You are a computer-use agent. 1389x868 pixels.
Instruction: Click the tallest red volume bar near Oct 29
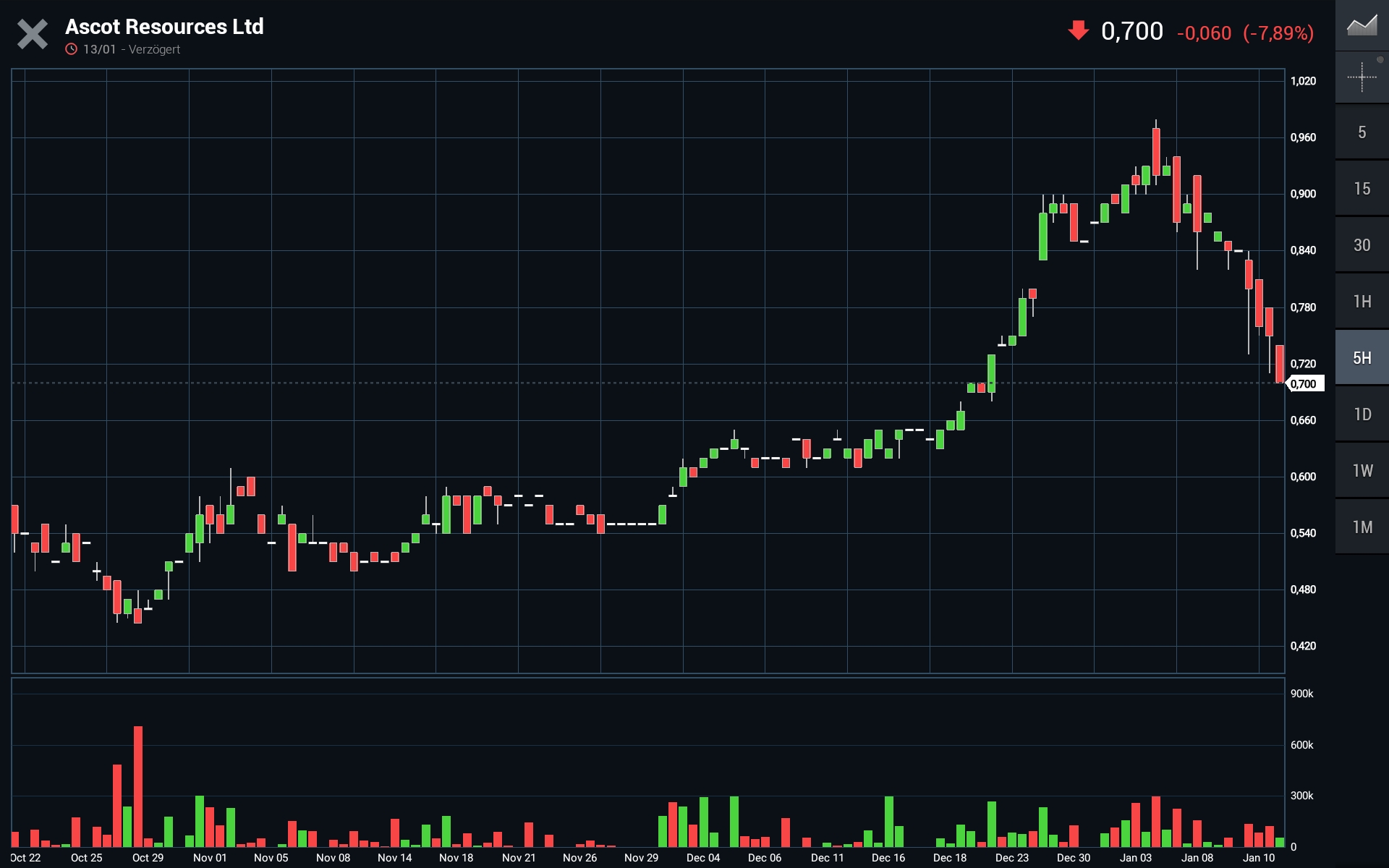(x=138, y=785)
